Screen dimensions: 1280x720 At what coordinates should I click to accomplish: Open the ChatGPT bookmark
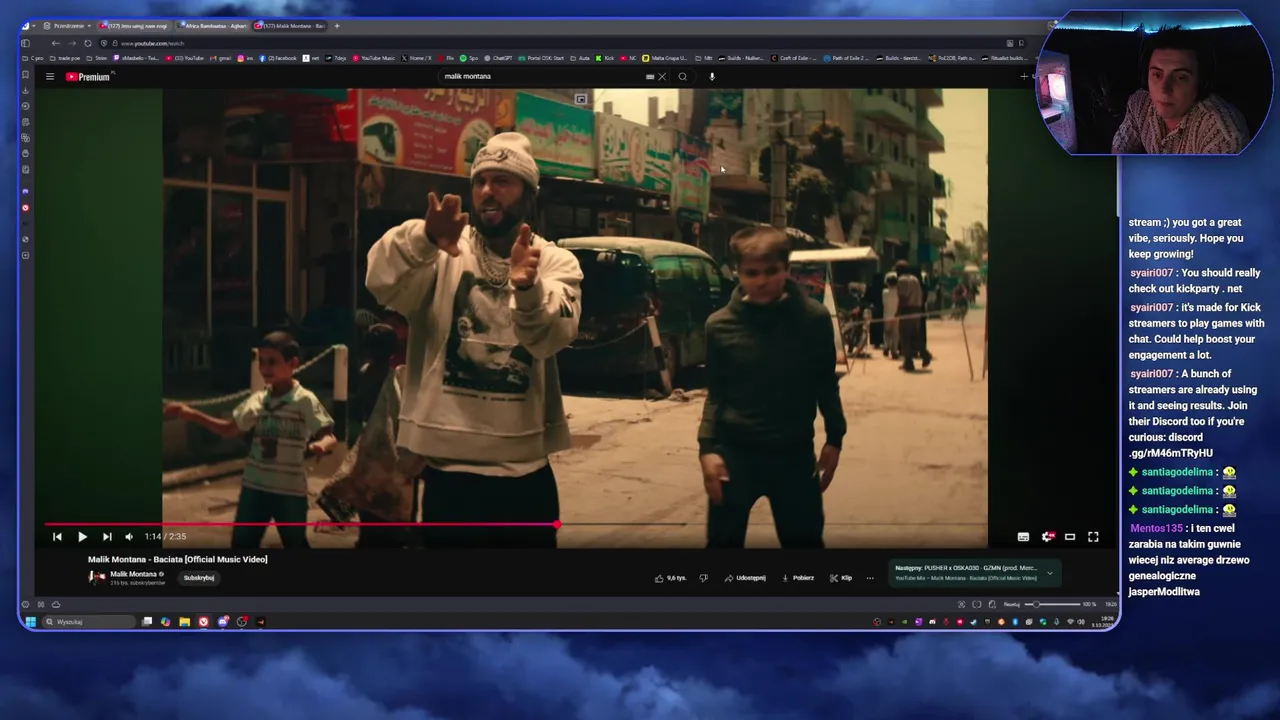coord(500,58)
